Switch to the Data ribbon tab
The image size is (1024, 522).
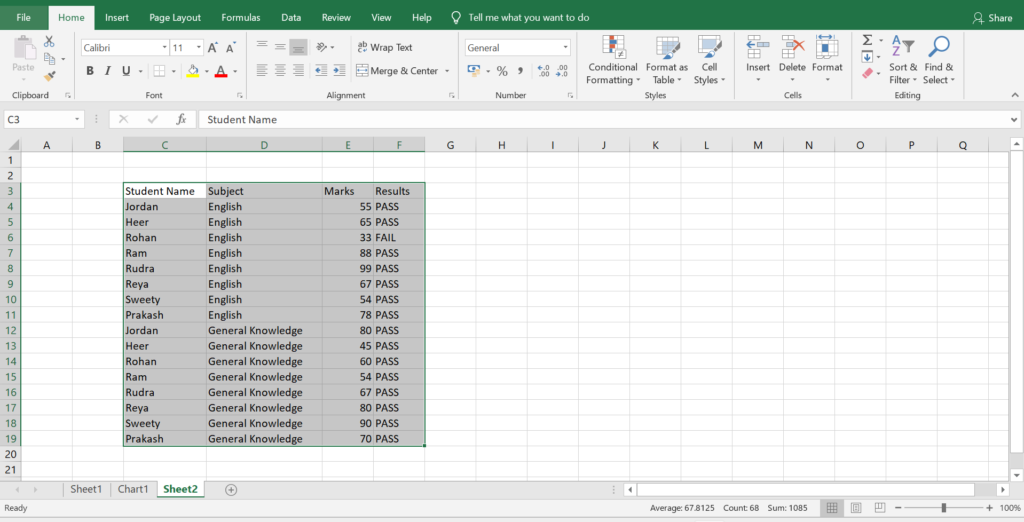coord(291,18)
